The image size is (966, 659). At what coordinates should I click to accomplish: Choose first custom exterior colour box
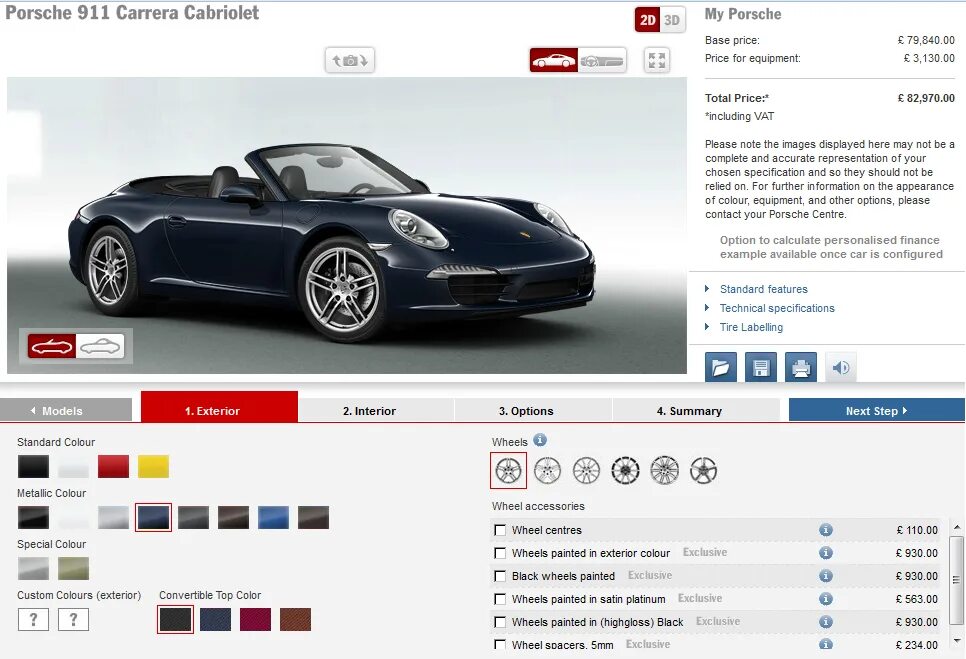tap(33, 620)
